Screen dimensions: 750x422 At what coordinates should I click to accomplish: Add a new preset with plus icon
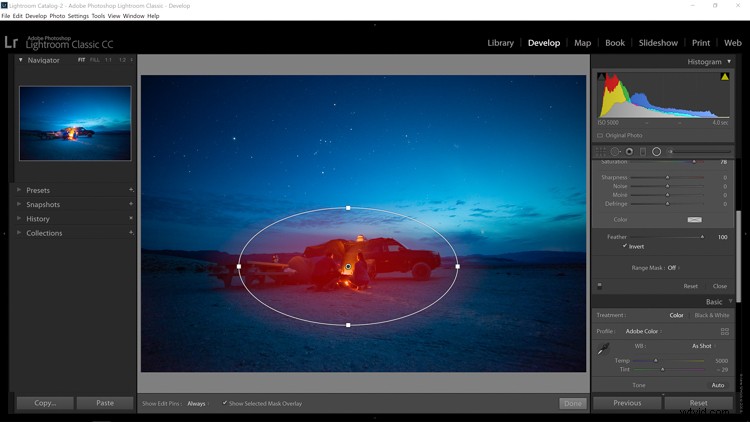pos(131,190)
